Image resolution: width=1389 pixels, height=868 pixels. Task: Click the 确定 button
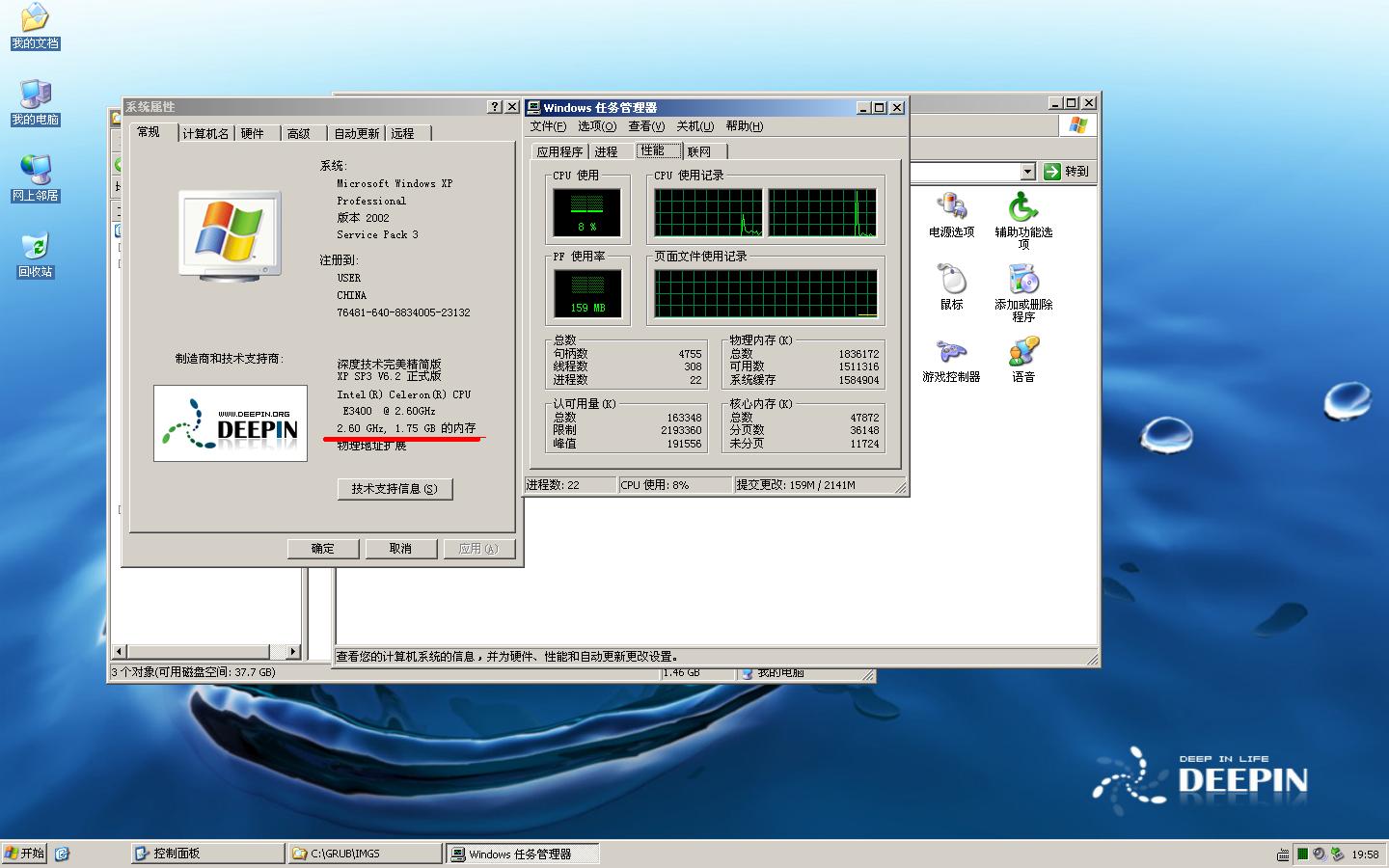[x=323, y=549]
